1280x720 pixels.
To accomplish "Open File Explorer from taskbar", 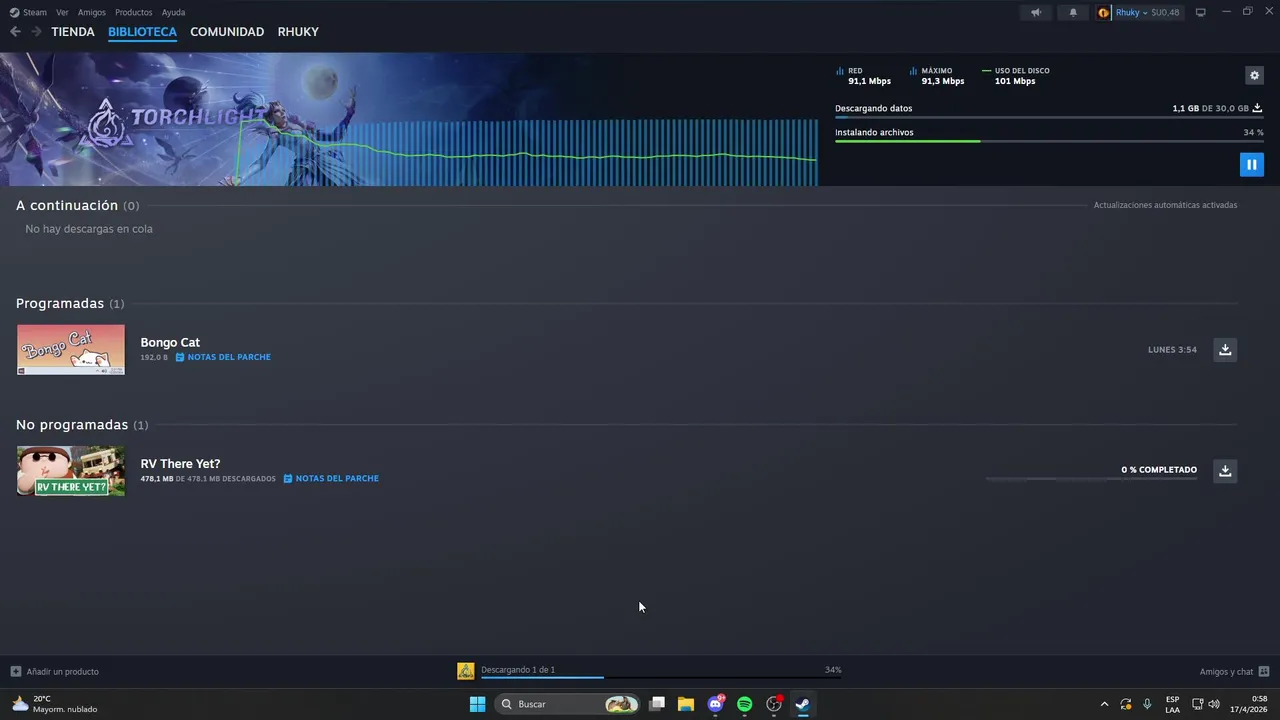I will tap(686, 704).
